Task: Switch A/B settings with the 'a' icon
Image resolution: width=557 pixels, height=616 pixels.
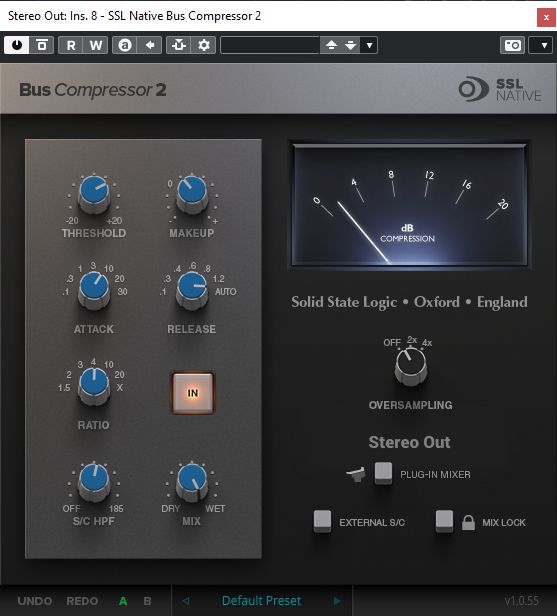Action: 125,45
